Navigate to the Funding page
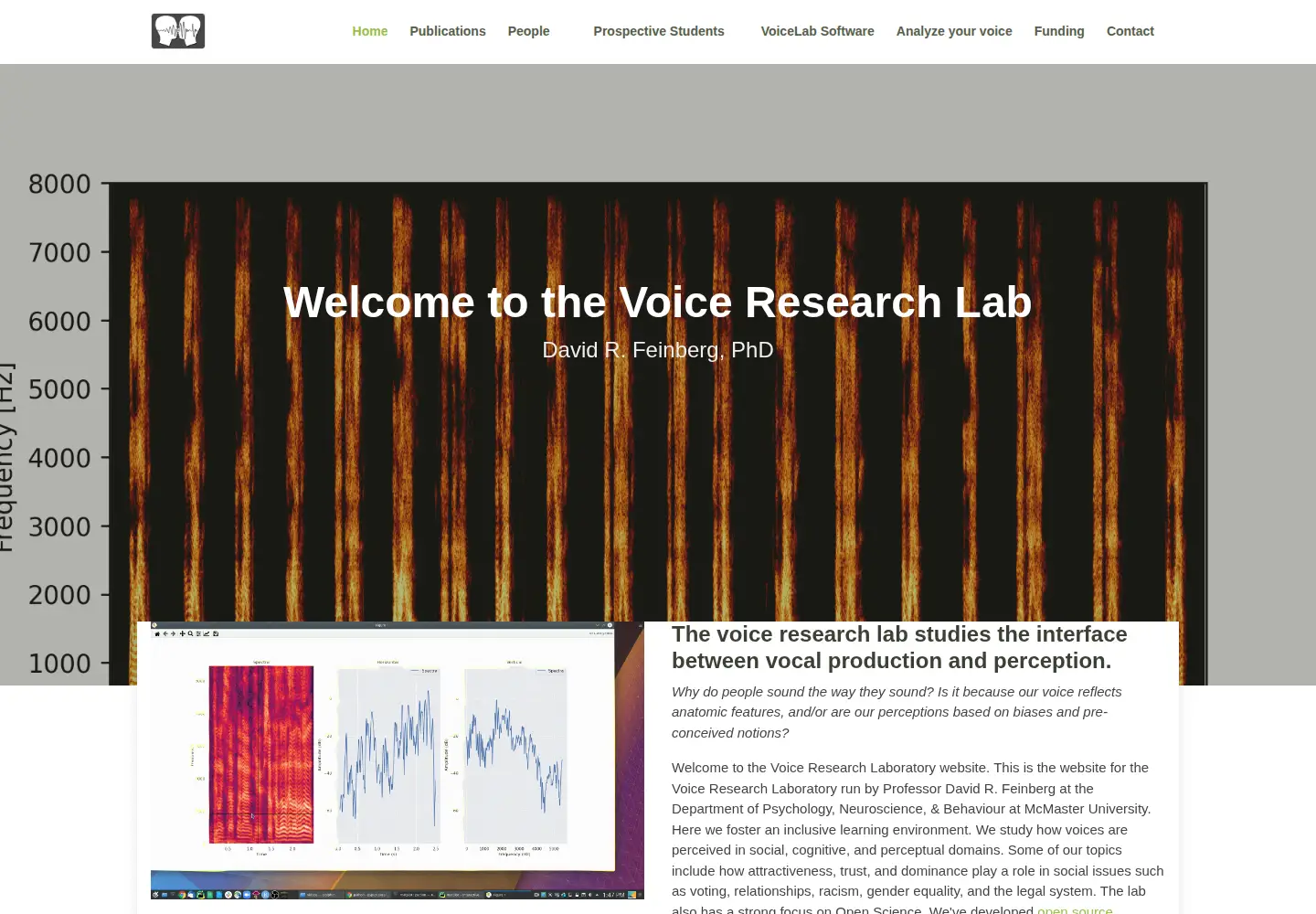Viewport: 1316px width, 914px height. pyautogui.click(x=1059, y=31)
